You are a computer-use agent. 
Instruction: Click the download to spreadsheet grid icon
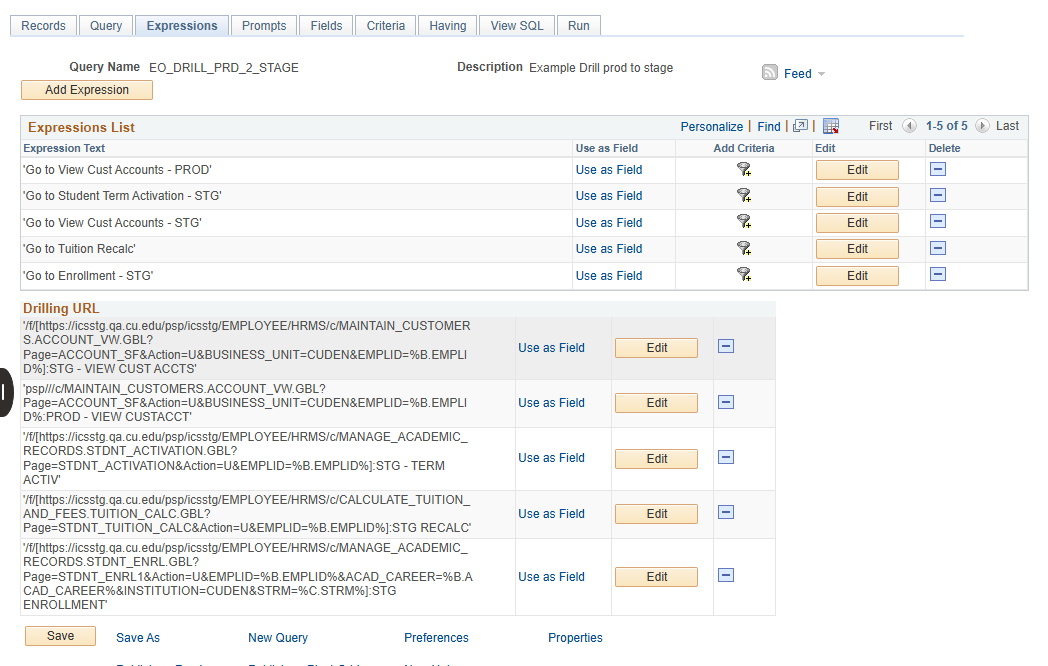[831, 126]
